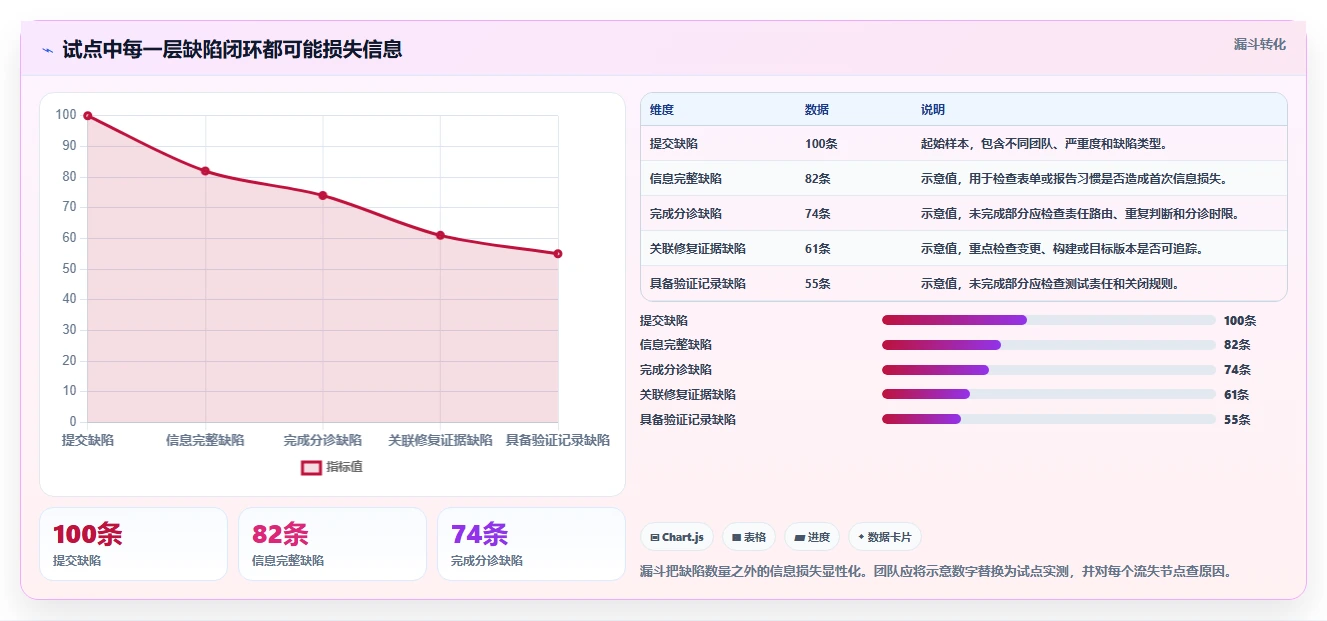Click the chart data point at 100
Screen dimensions: 1327x621
[88, 116]
